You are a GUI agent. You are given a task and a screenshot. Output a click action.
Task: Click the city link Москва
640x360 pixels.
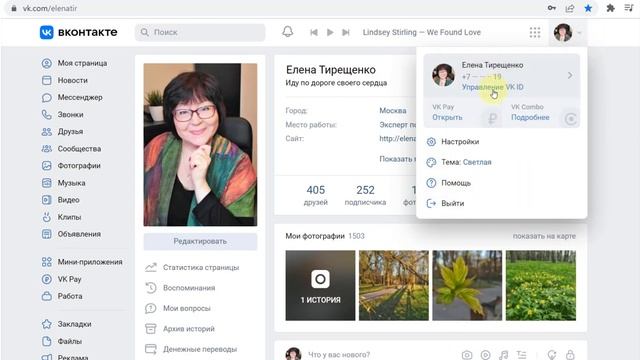[393, 111]
